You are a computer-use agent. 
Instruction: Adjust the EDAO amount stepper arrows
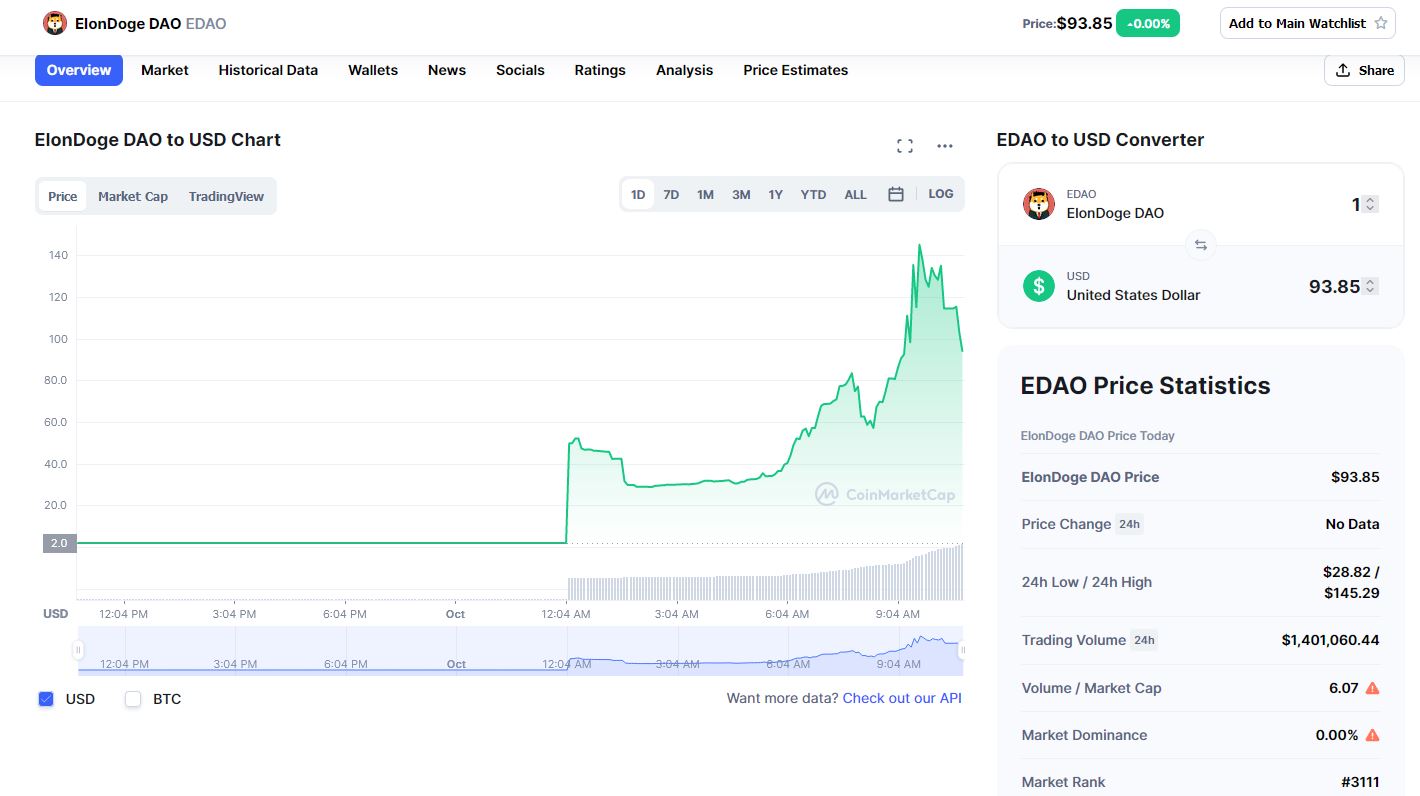(x=1370, y=204)
